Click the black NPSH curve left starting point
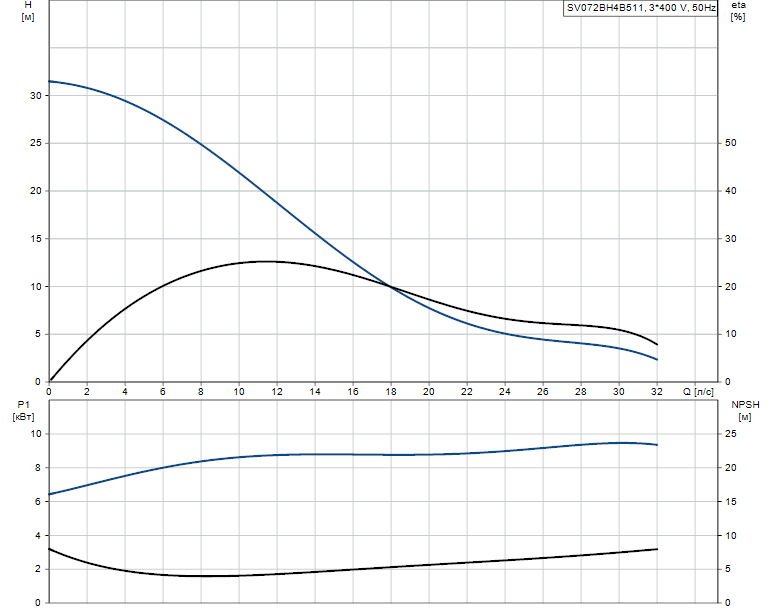Screen dimensions: 774x611 [x=49, y=549]
